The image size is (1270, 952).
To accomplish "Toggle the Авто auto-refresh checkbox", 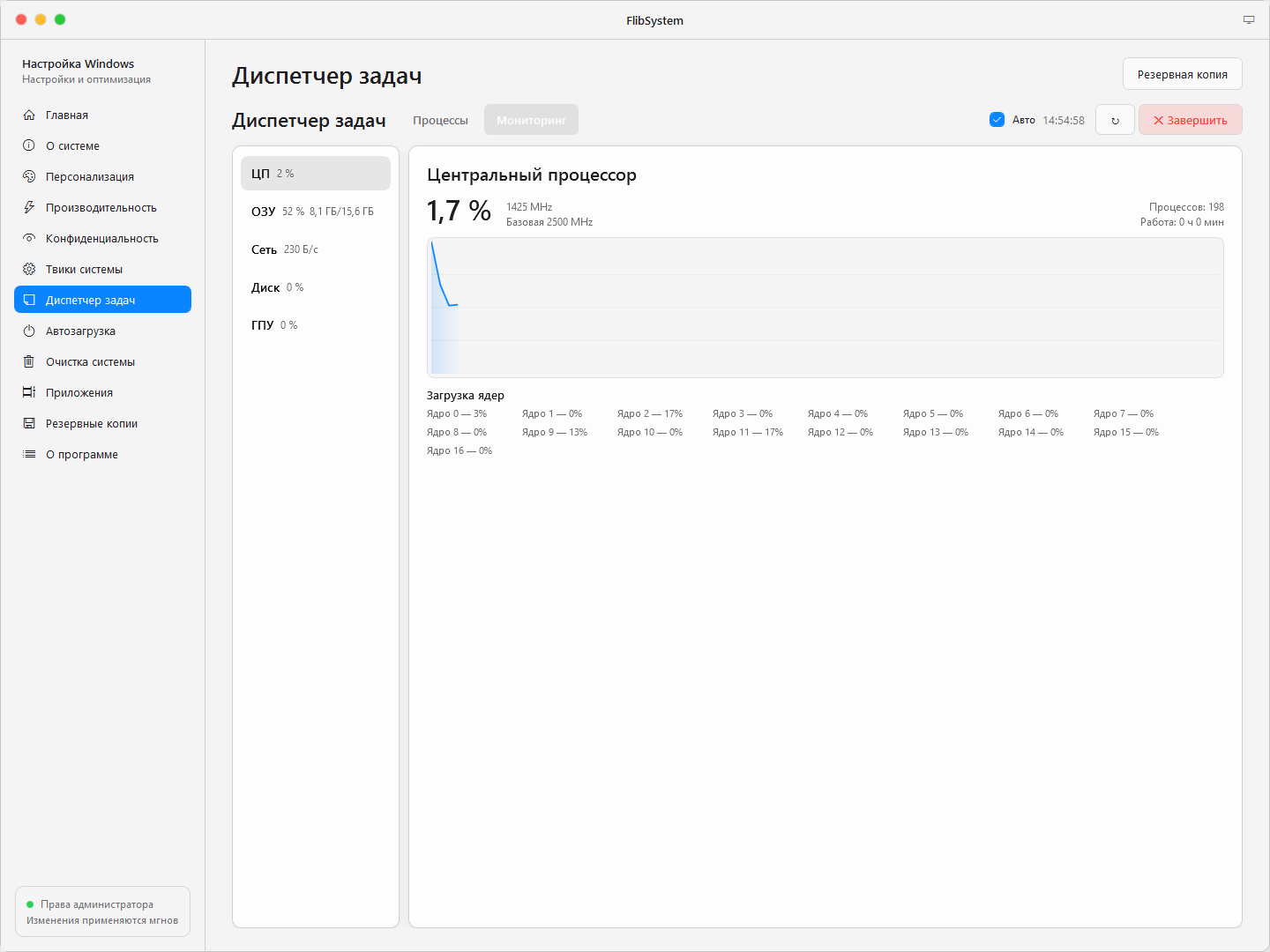I will pos(997,120).
